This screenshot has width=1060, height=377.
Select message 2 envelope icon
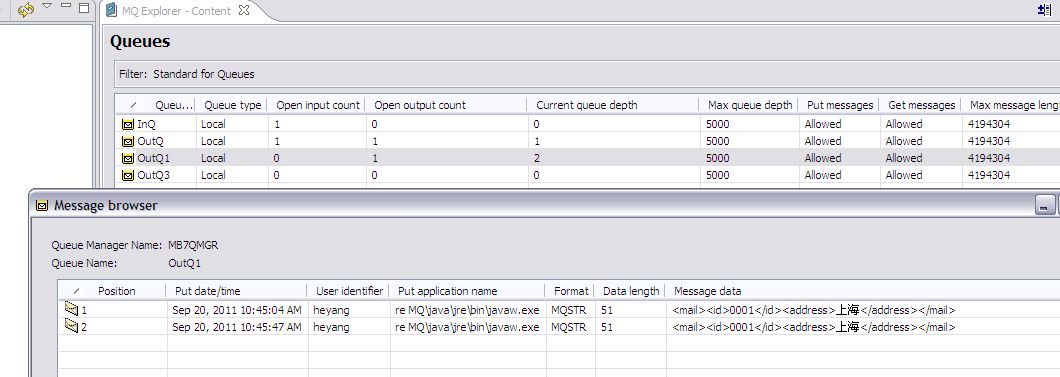coord(71,326)
